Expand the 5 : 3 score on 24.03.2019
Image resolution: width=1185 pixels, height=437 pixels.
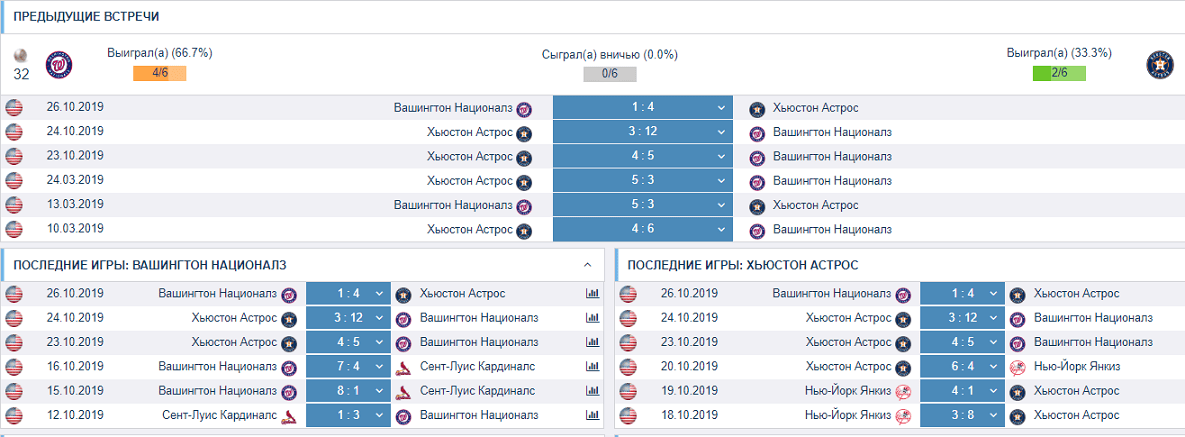pos(643,181)
